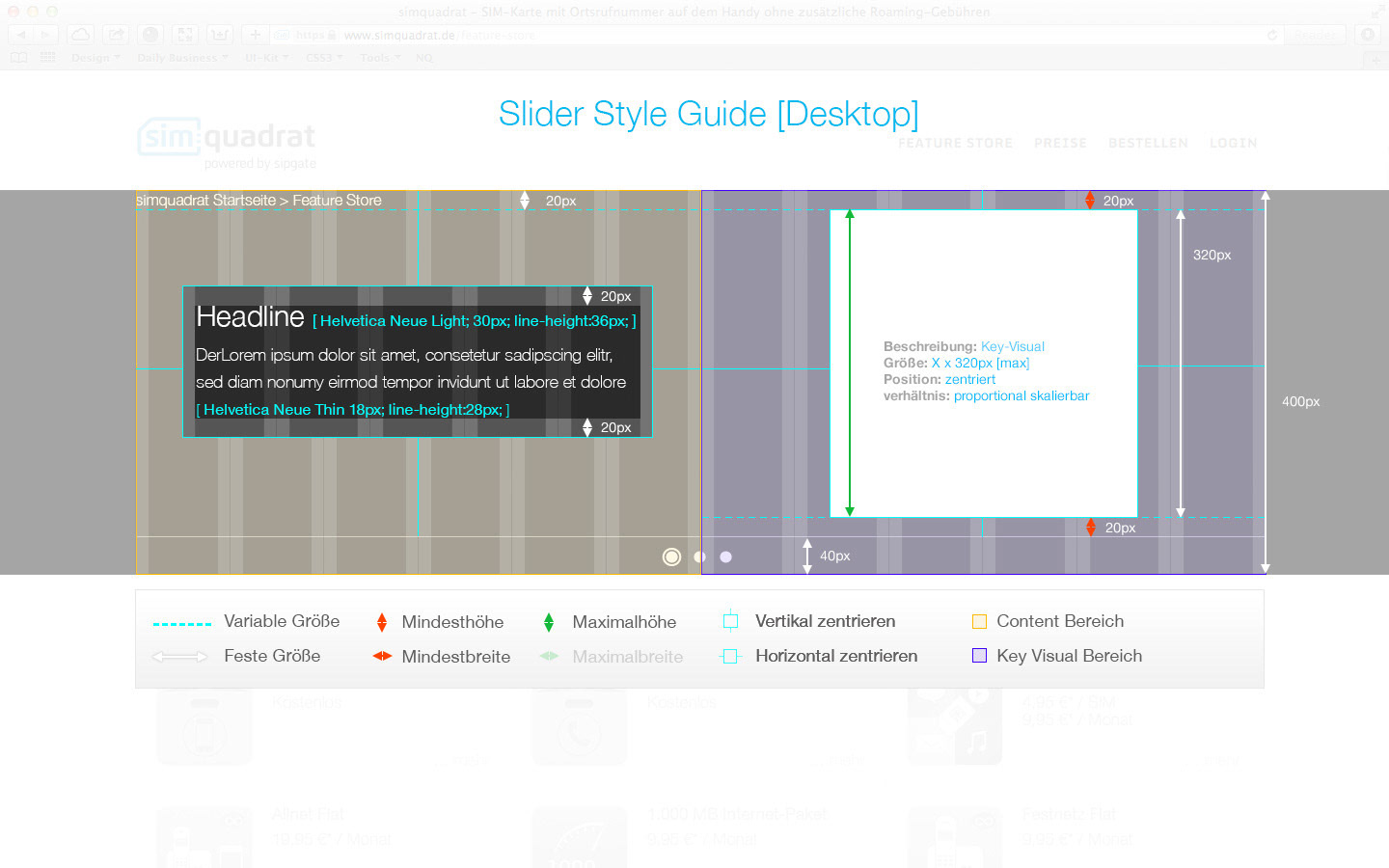1389x868 pixels.
Task: Open FEATURE STORE navigation item
Action: coord(955,143)
